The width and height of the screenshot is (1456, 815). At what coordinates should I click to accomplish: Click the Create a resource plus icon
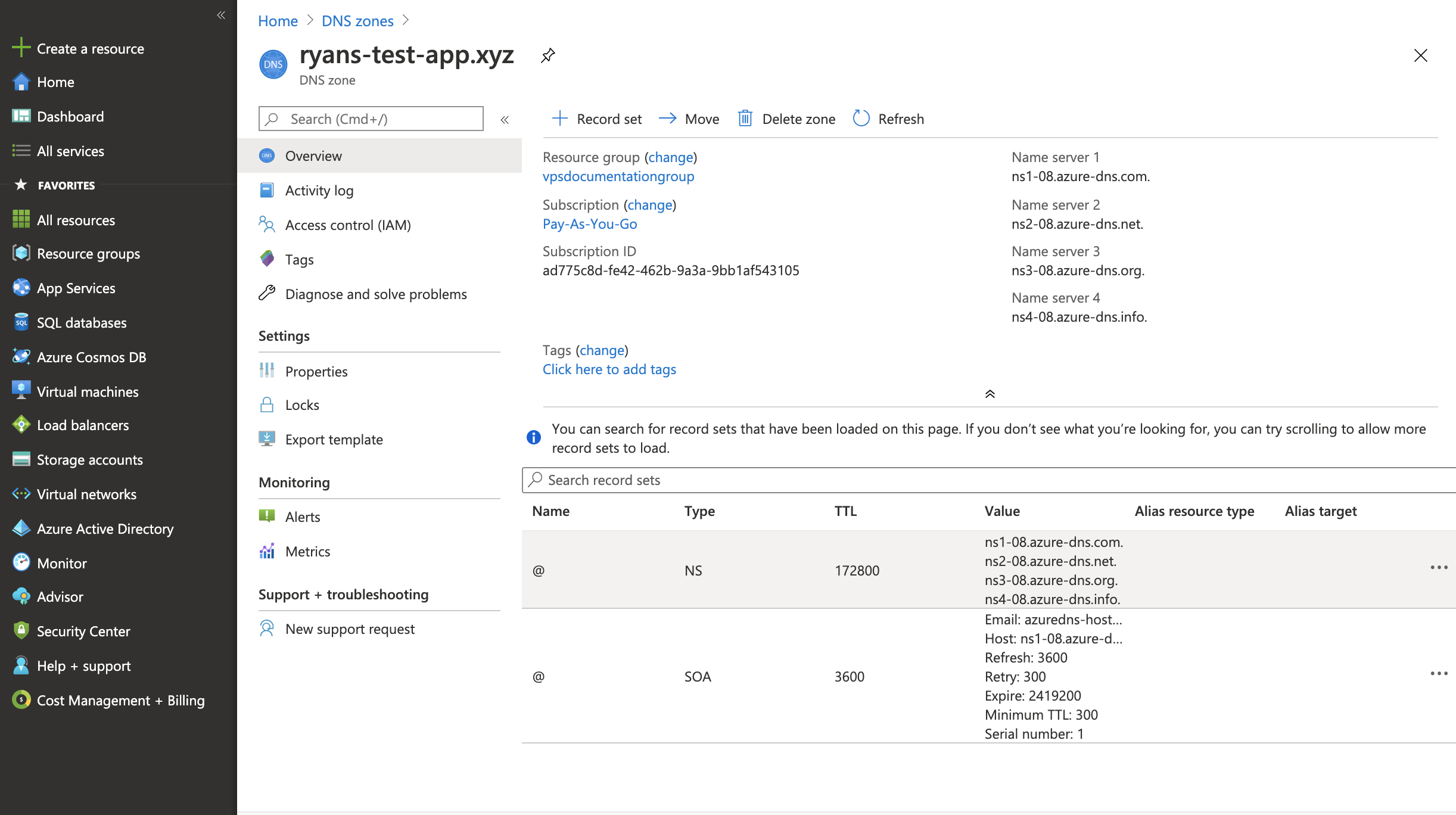[x=21, y=48]
